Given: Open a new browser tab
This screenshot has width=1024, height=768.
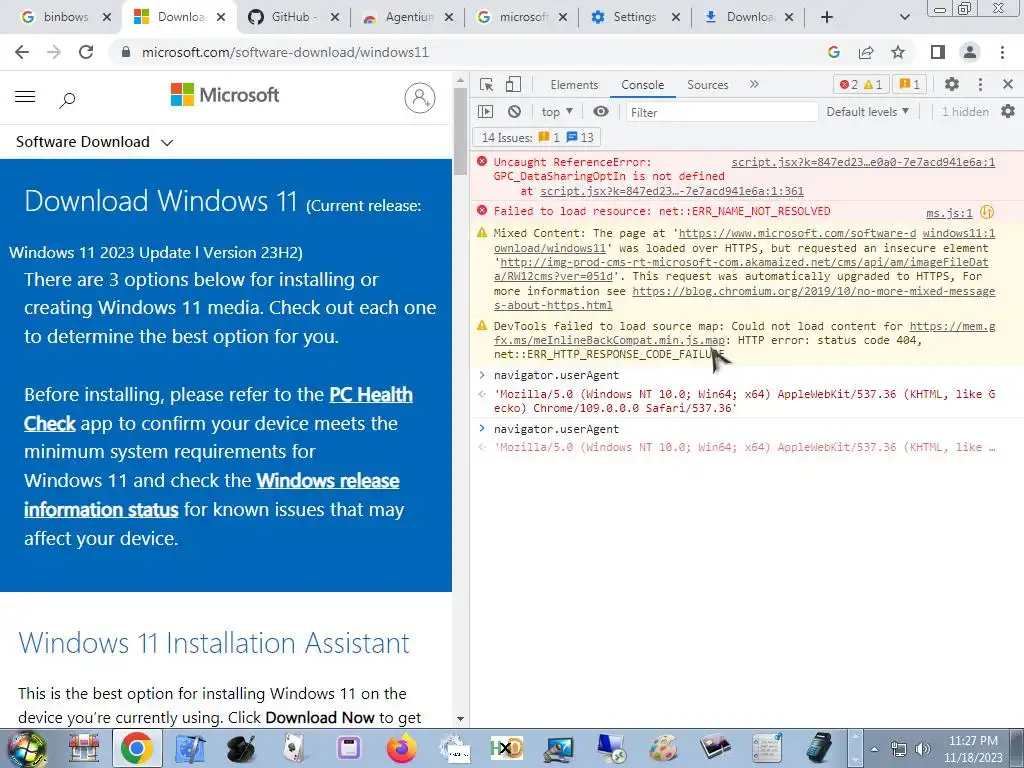Looking at the screenshot, I should (827, 17).
